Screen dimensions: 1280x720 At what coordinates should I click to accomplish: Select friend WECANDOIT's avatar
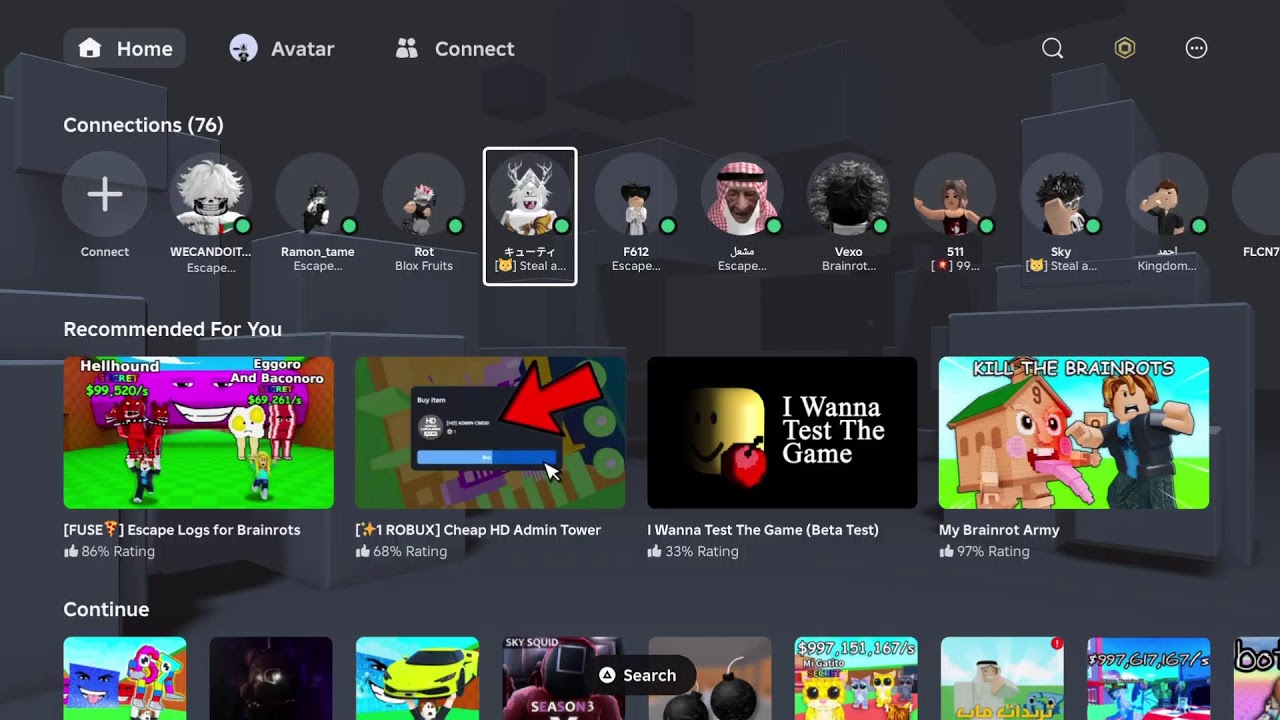tap(211, 194)
